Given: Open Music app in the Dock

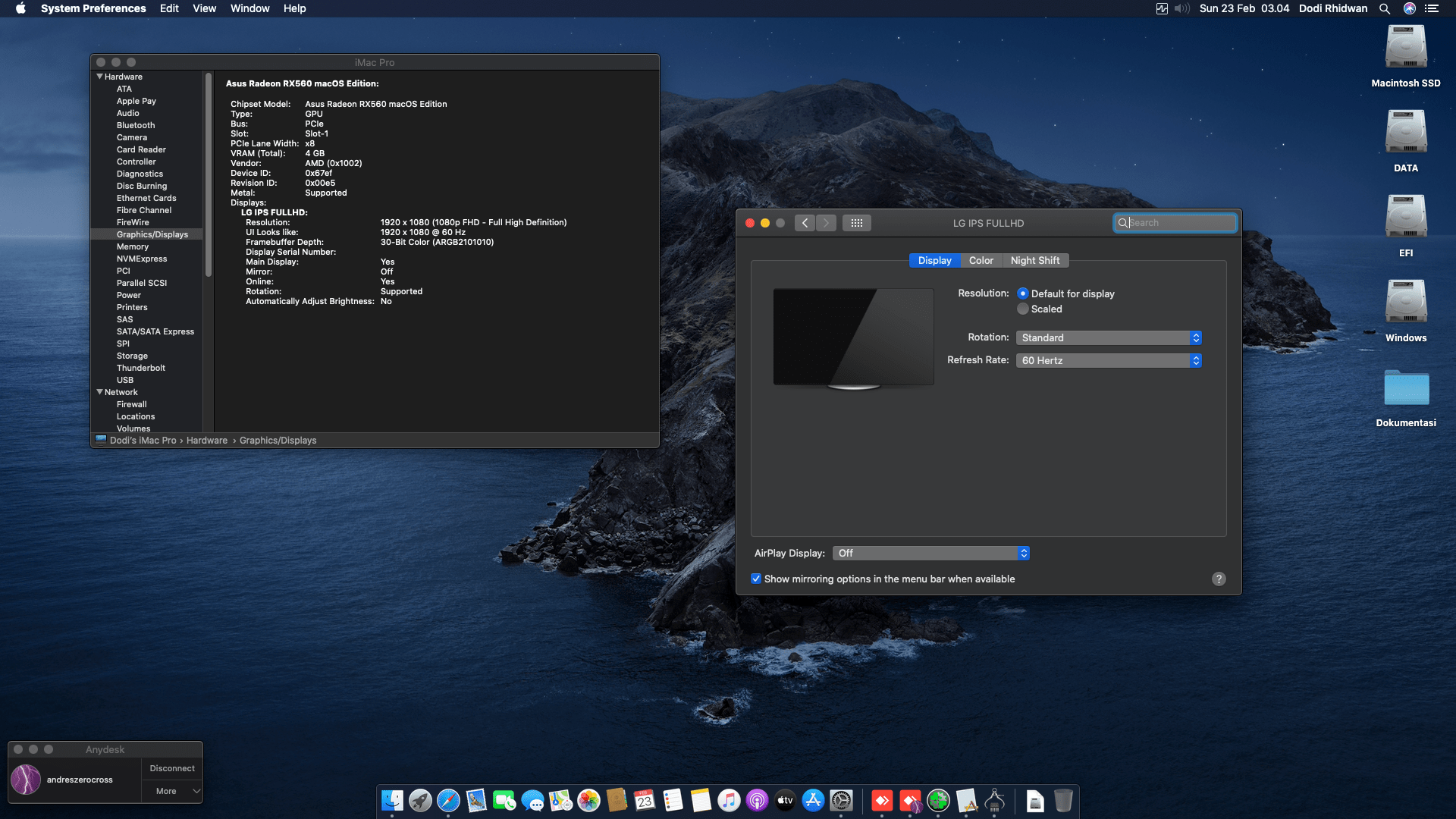Looking at the screenshot, I should click(729, 800).
